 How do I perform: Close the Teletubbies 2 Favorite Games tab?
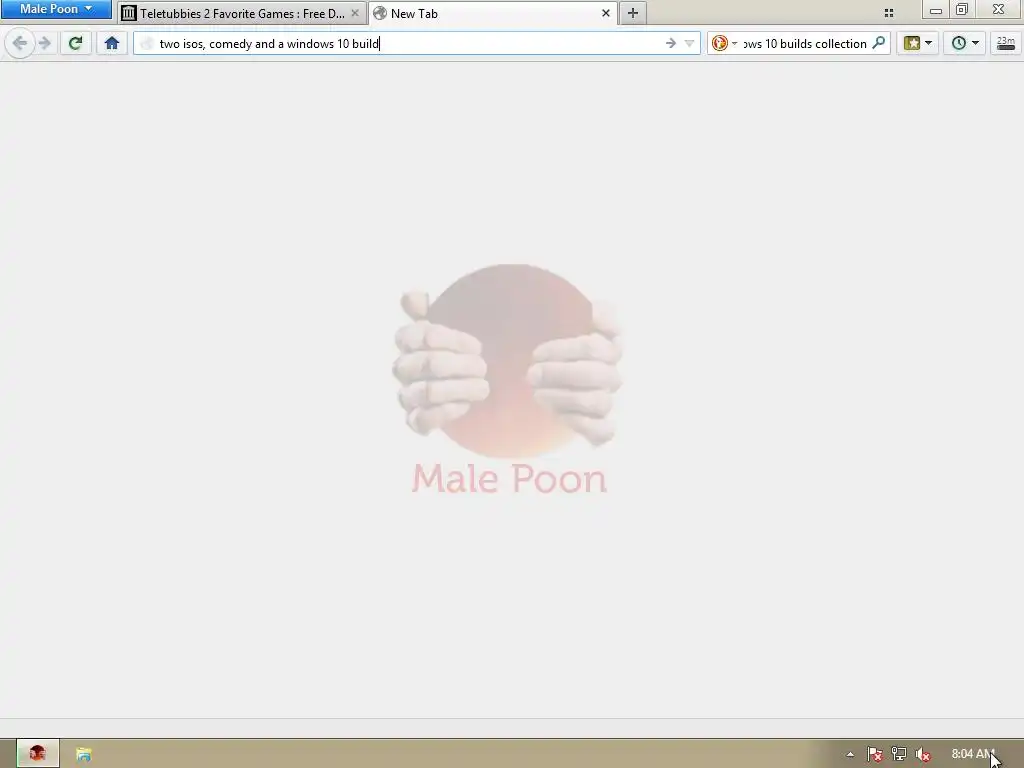point(355,13)
